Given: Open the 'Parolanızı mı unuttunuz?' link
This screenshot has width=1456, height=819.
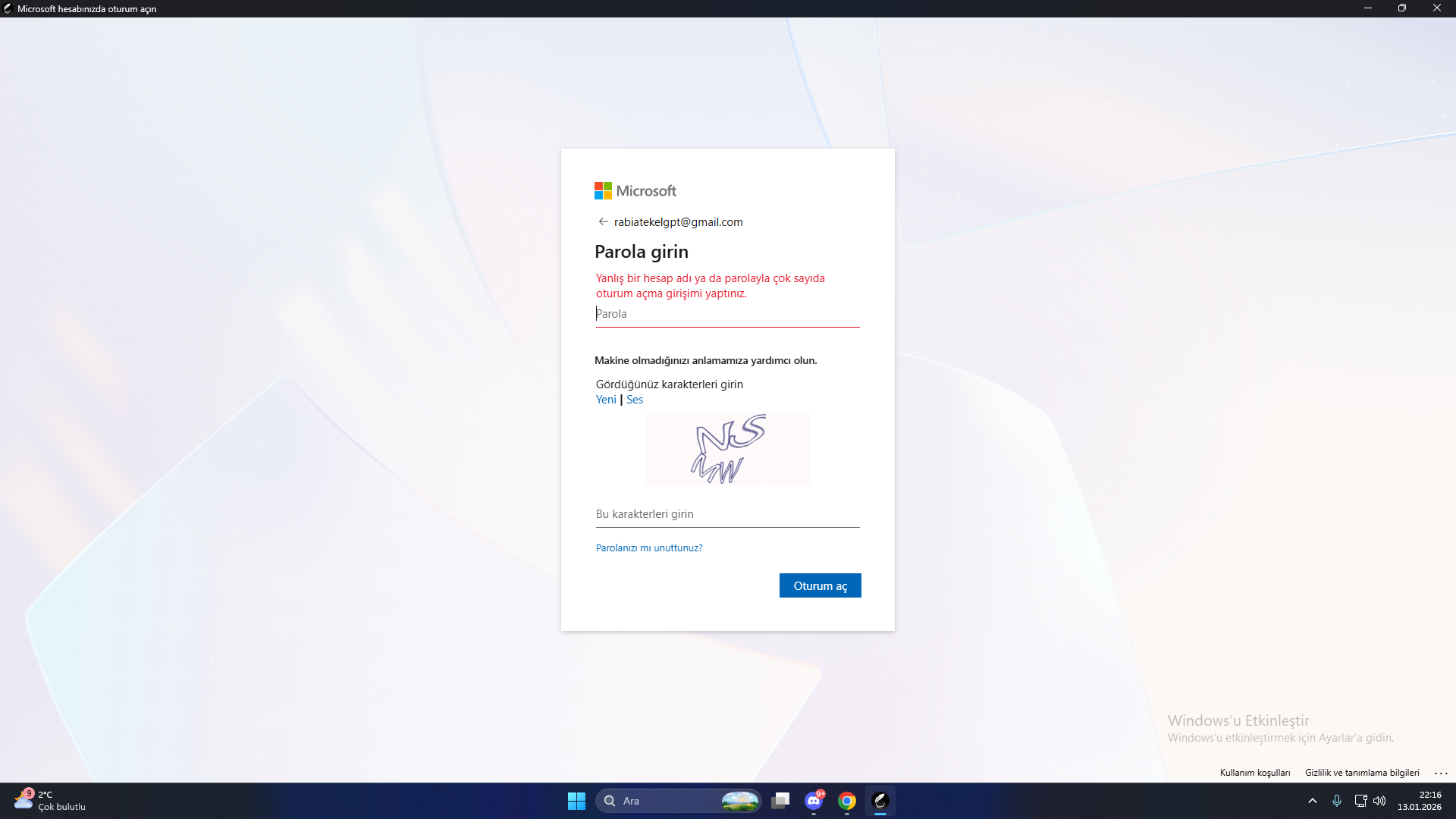Looking at the screenshot, I should [x=649, y=548].
